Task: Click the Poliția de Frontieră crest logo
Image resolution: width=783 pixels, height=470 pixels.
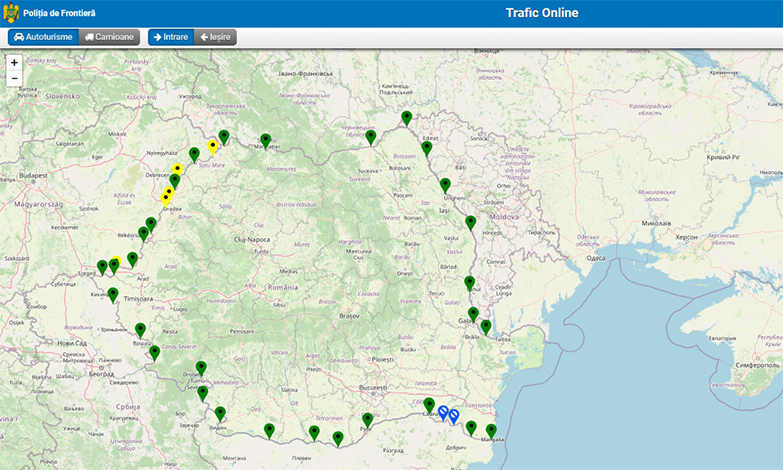Action: tap(12, 14)
